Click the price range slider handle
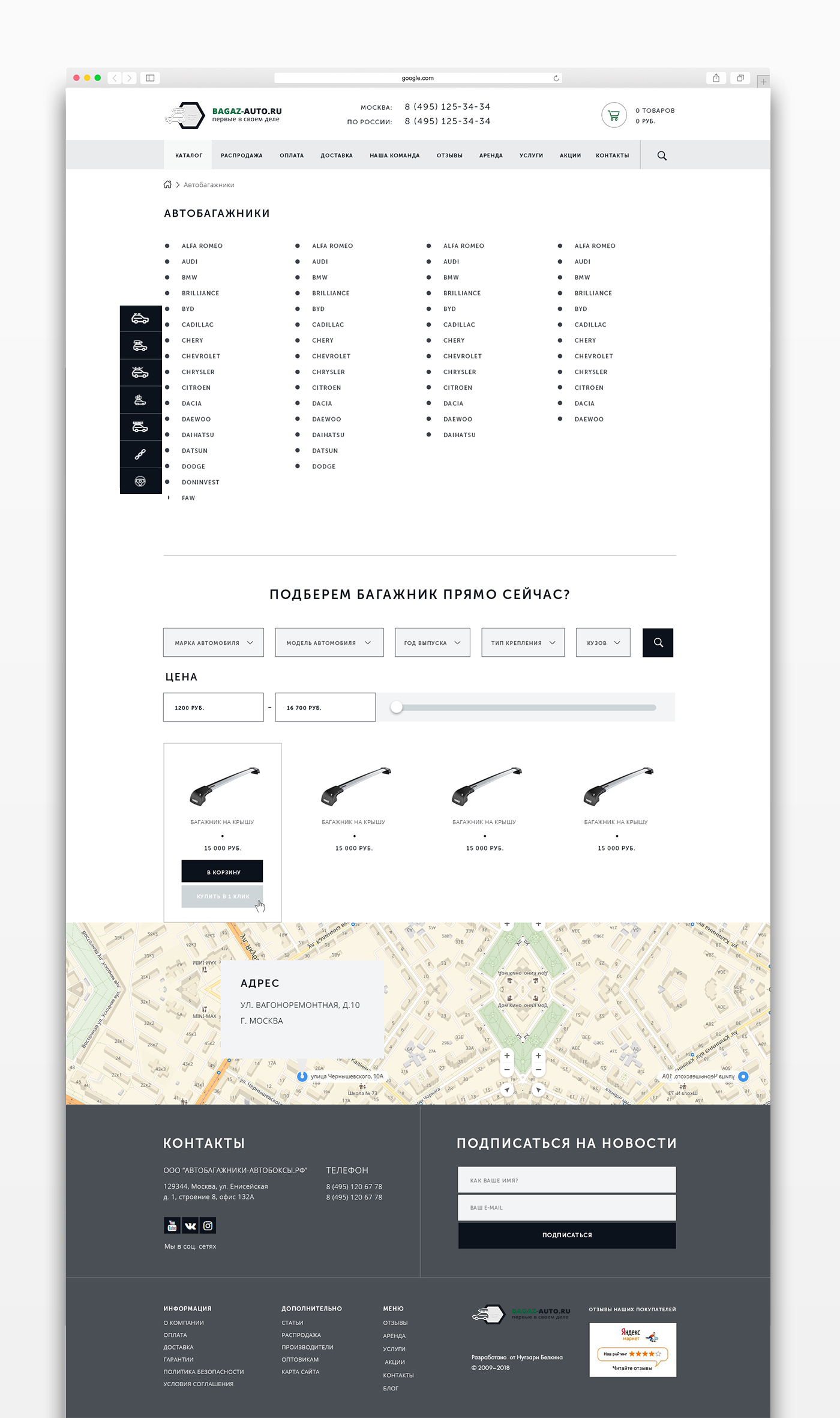 point(396,707)
